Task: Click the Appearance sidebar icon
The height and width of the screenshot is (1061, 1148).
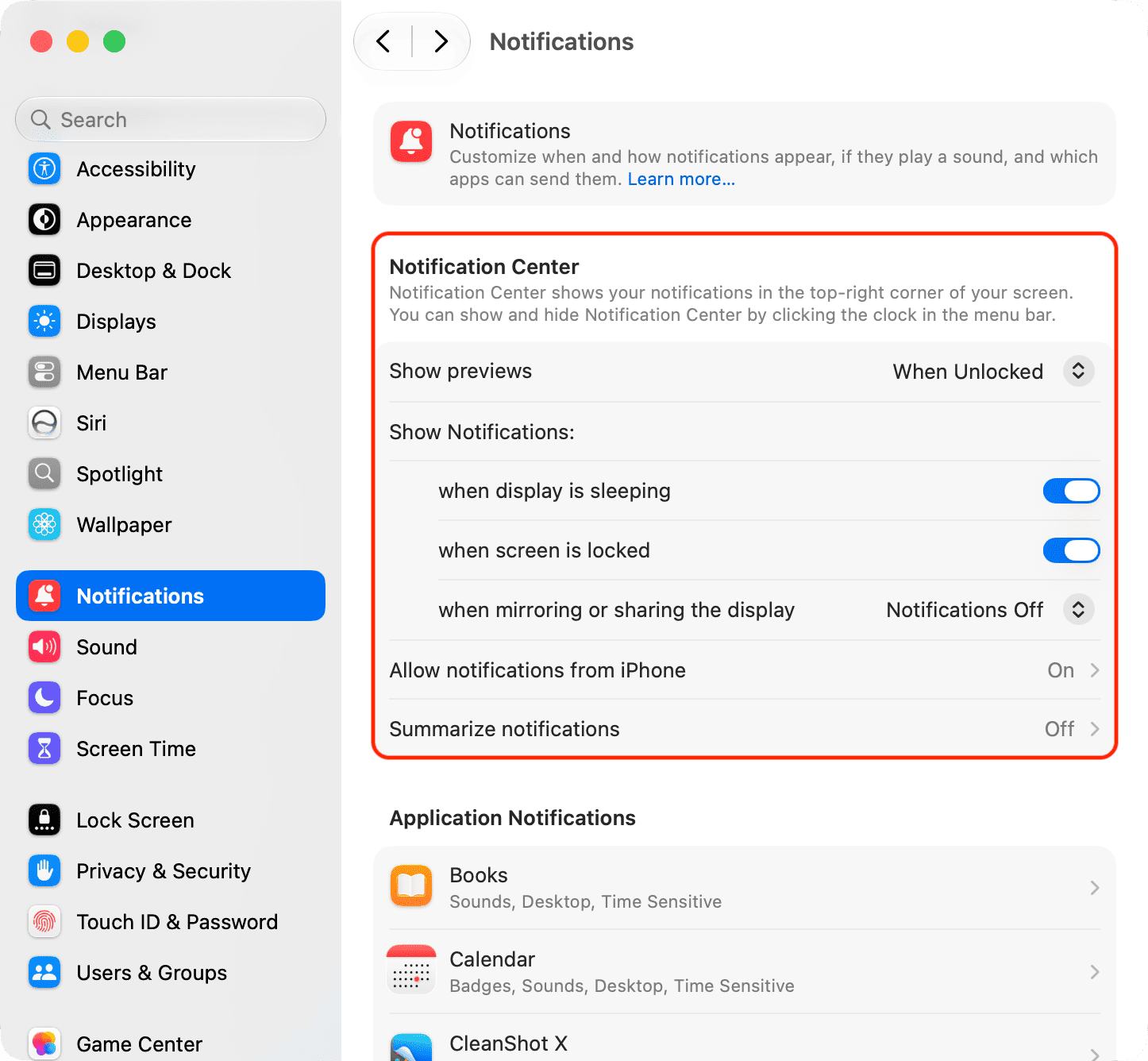Action: click(44, 219)
